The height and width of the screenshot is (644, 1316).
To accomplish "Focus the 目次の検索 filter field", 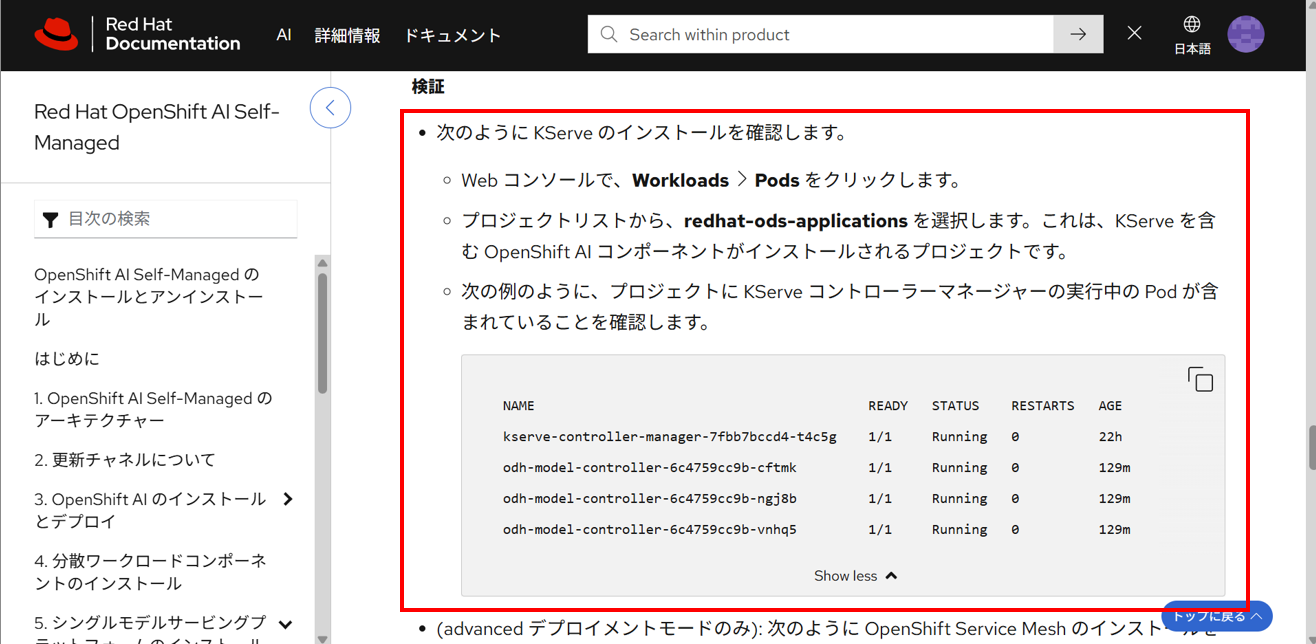I will (x=166, y=218).
